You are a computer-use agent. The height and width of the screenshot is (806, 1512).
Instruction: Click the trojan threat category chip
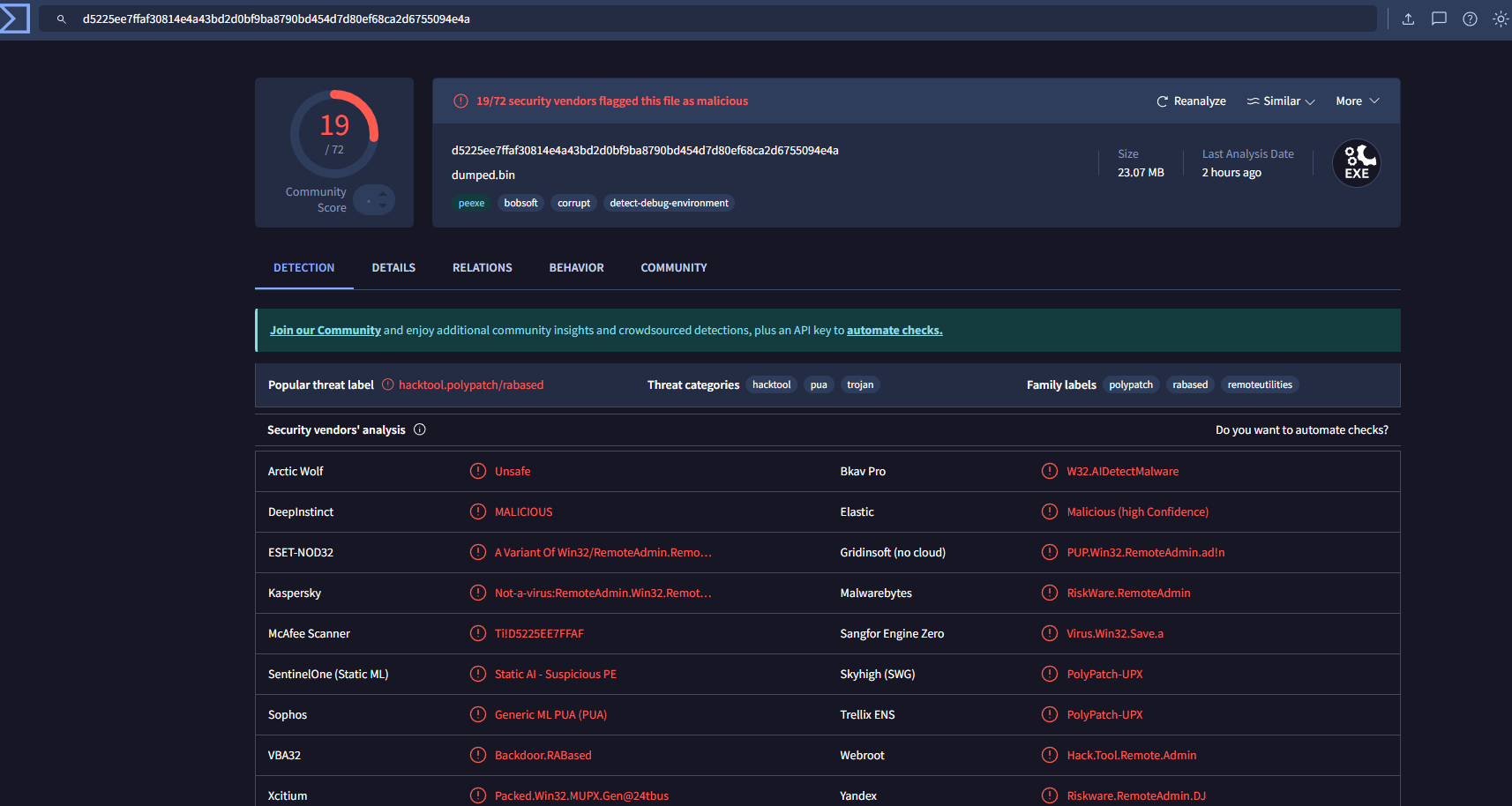[860, 384]
